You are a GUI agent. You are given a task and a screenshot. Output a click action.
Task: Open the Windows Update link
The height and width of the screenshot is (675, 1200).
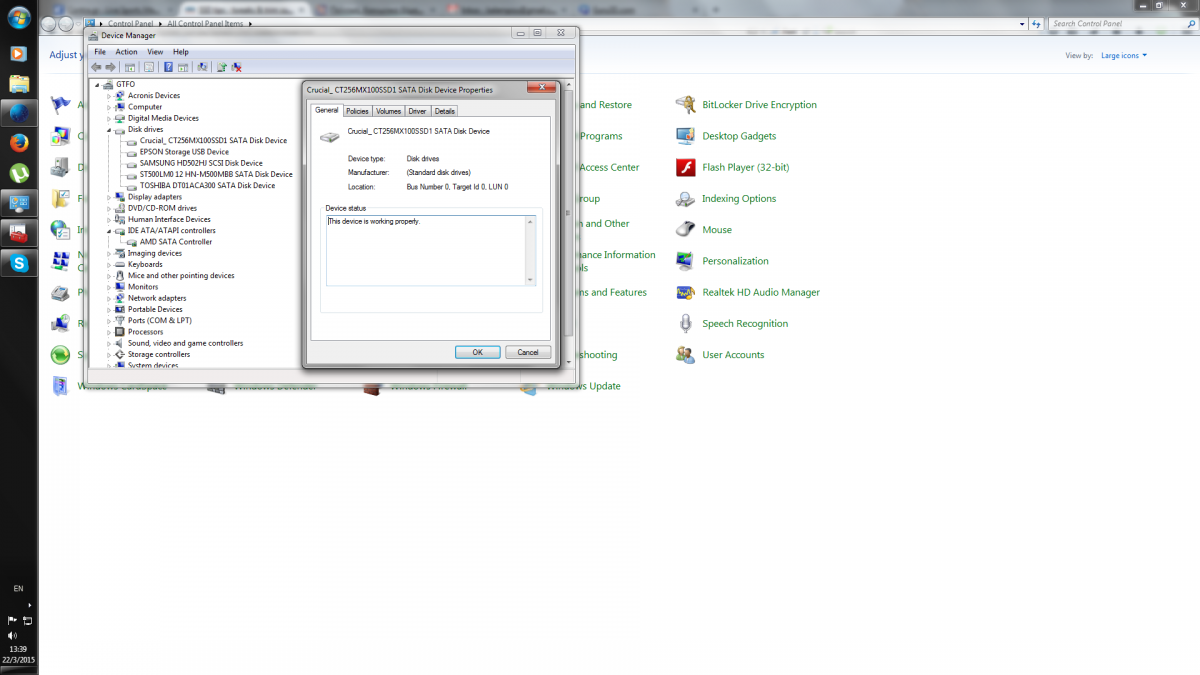pyautogui.click(x=584, y=386)
